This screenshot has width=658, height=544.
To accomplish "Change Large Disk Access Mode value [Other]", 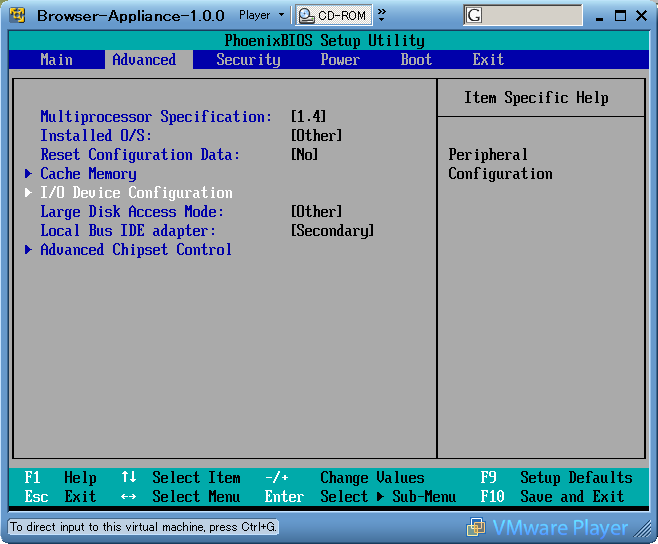I will [316, 212].
